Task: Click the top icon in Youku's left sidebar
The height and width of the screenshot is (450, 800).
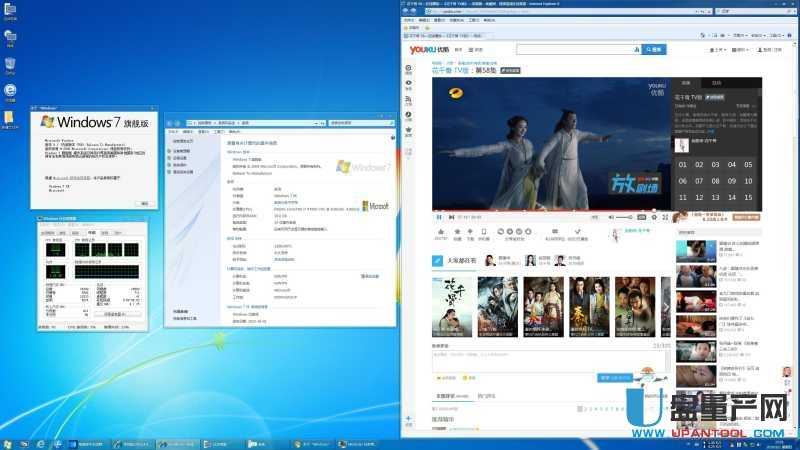Action: point(408,68)
